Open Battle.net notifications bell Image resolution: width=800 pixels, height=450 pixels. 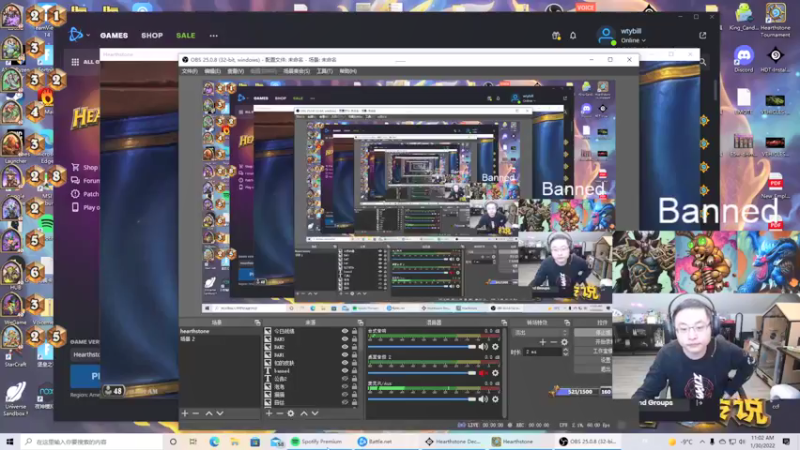pyautogui.click(x=573, y=36)
